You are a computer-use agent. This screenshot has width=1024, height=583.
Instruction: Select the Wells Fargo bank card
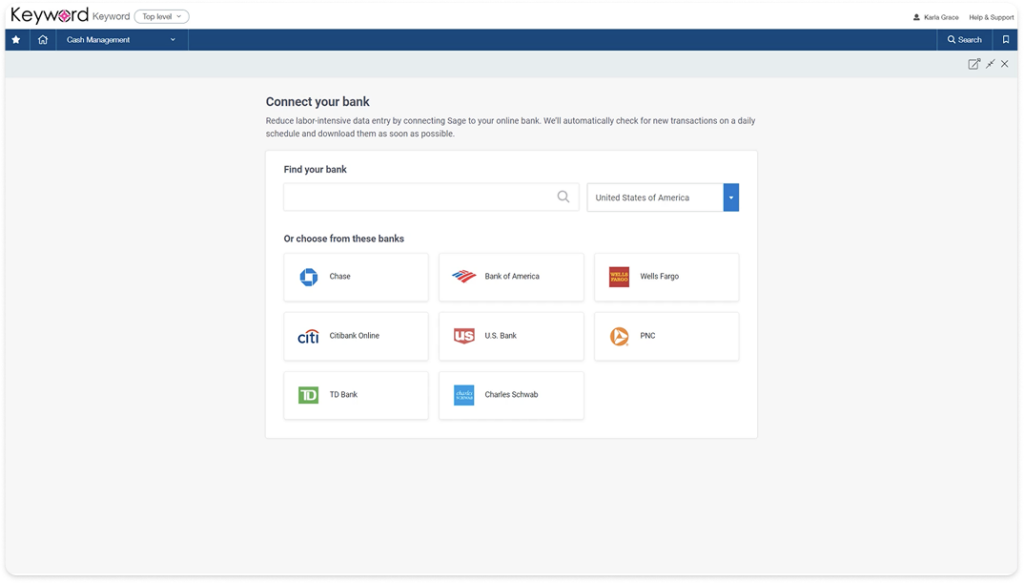[x=667, y=277]
